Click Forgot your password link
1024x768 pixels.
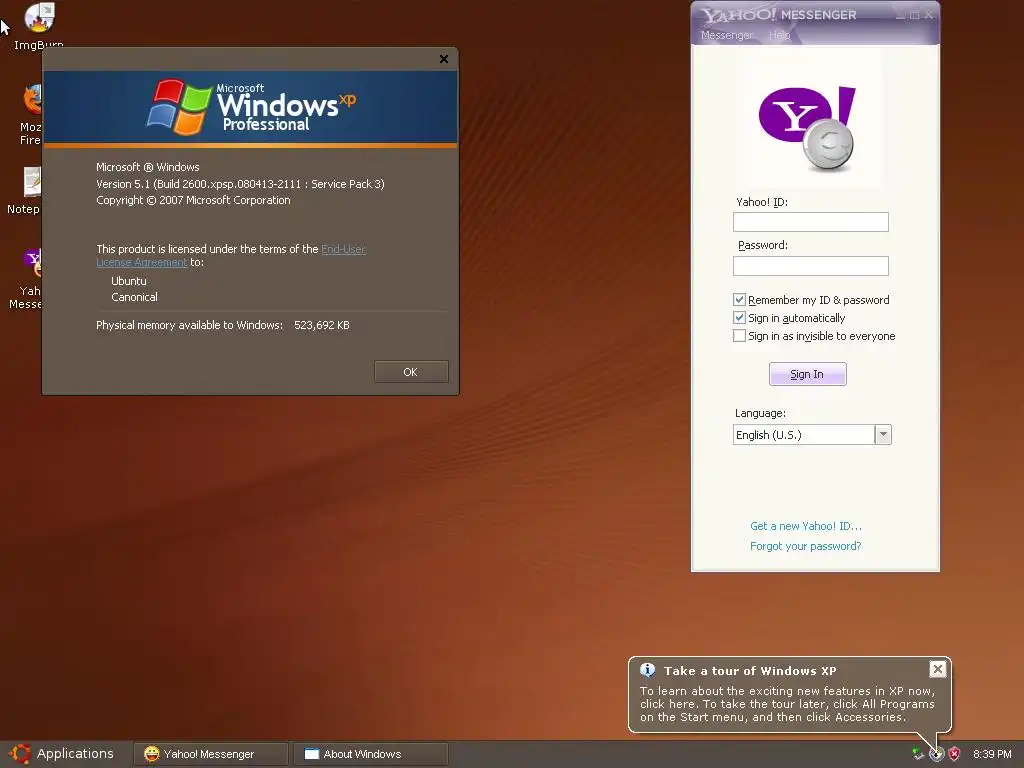[805, 546]
